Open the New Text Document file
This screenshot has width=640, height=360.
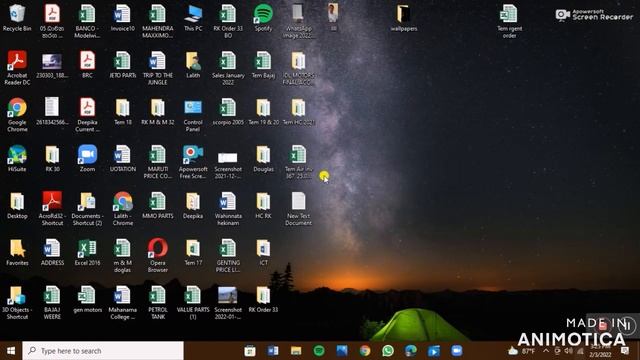[298, 209]
